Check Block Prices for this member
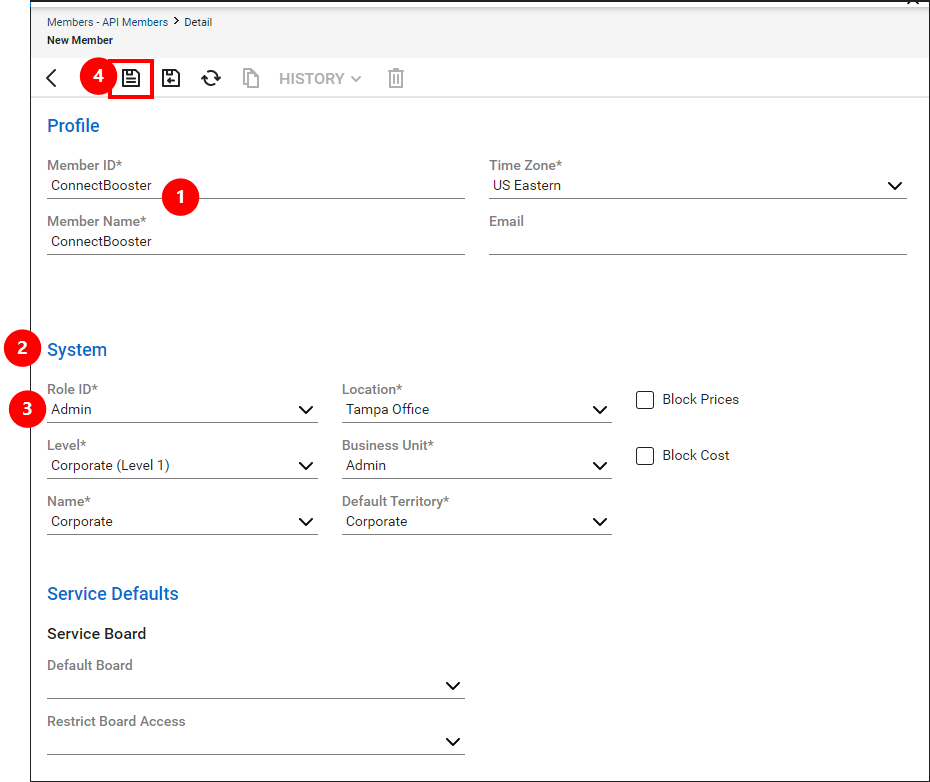The width and height of the screenshot is (930, 782). pos(645,399)
